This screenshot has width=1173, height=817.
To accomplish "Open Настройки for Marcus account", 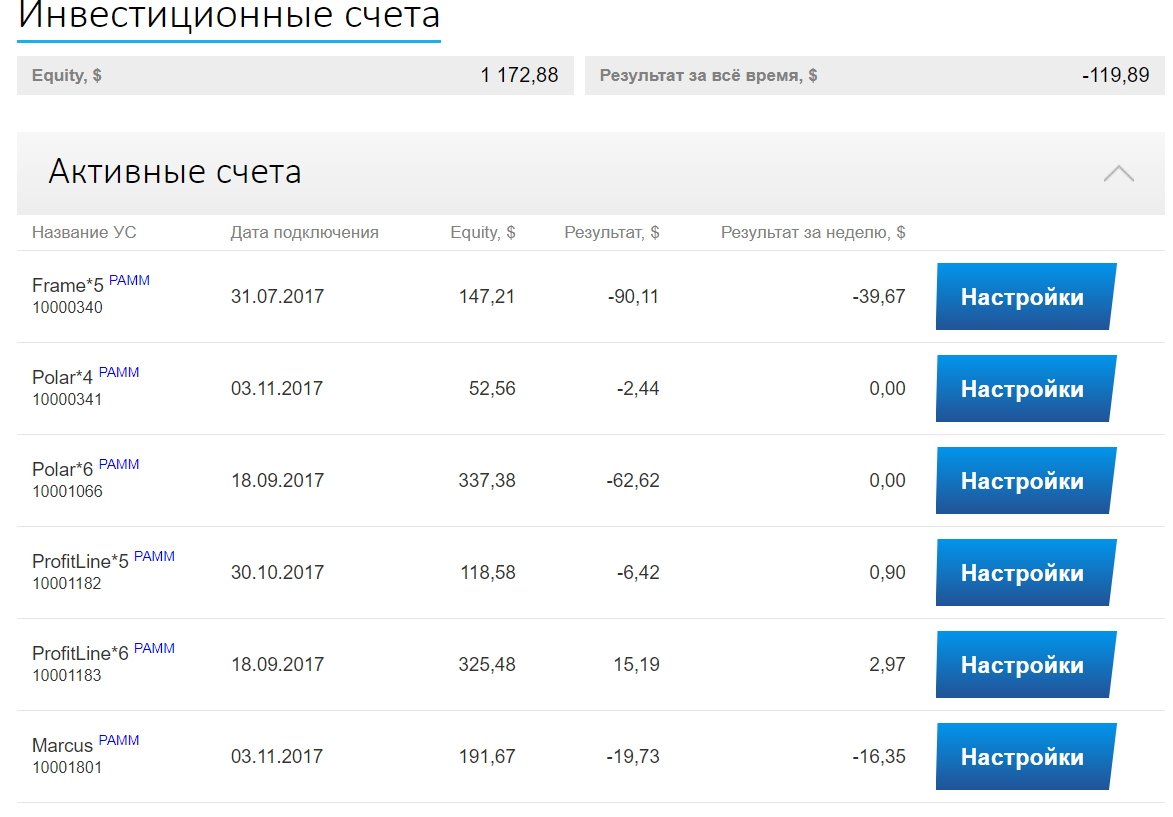I will pyautogui.click(x=1024, y=757).
